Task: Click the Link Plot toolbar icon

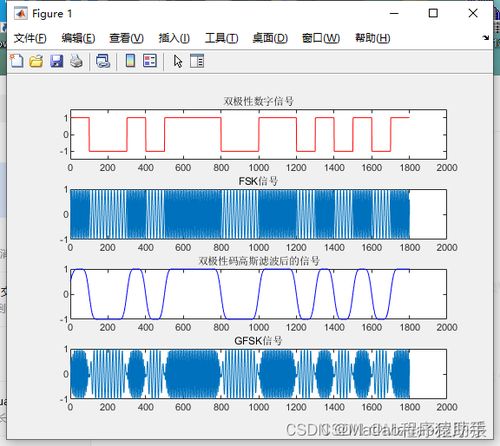Action: [103, 61]
